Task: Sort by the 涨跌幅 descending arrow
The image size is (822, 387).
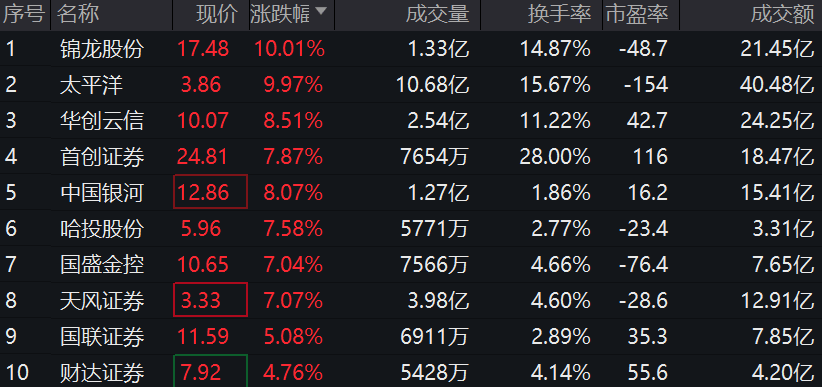Action: (x=321, y=10)
